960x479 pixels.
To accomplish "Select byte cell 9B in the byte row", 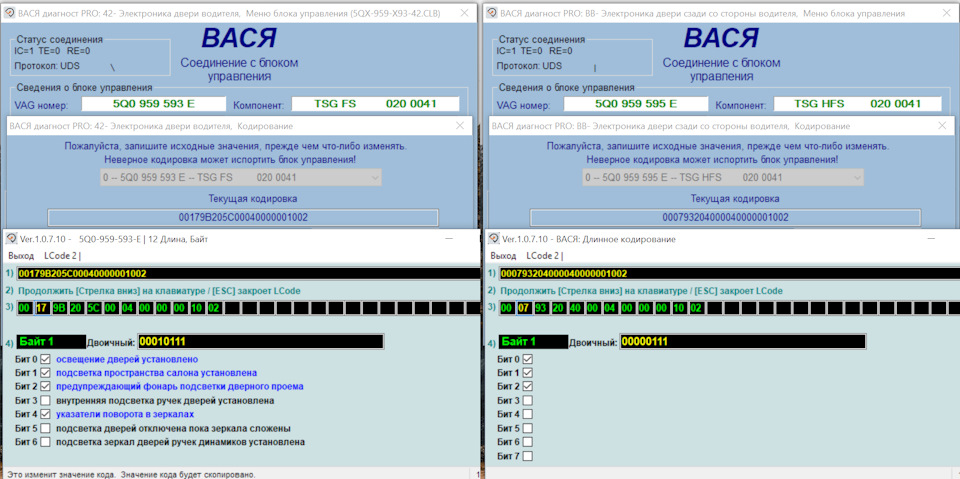I will (59, 308).
